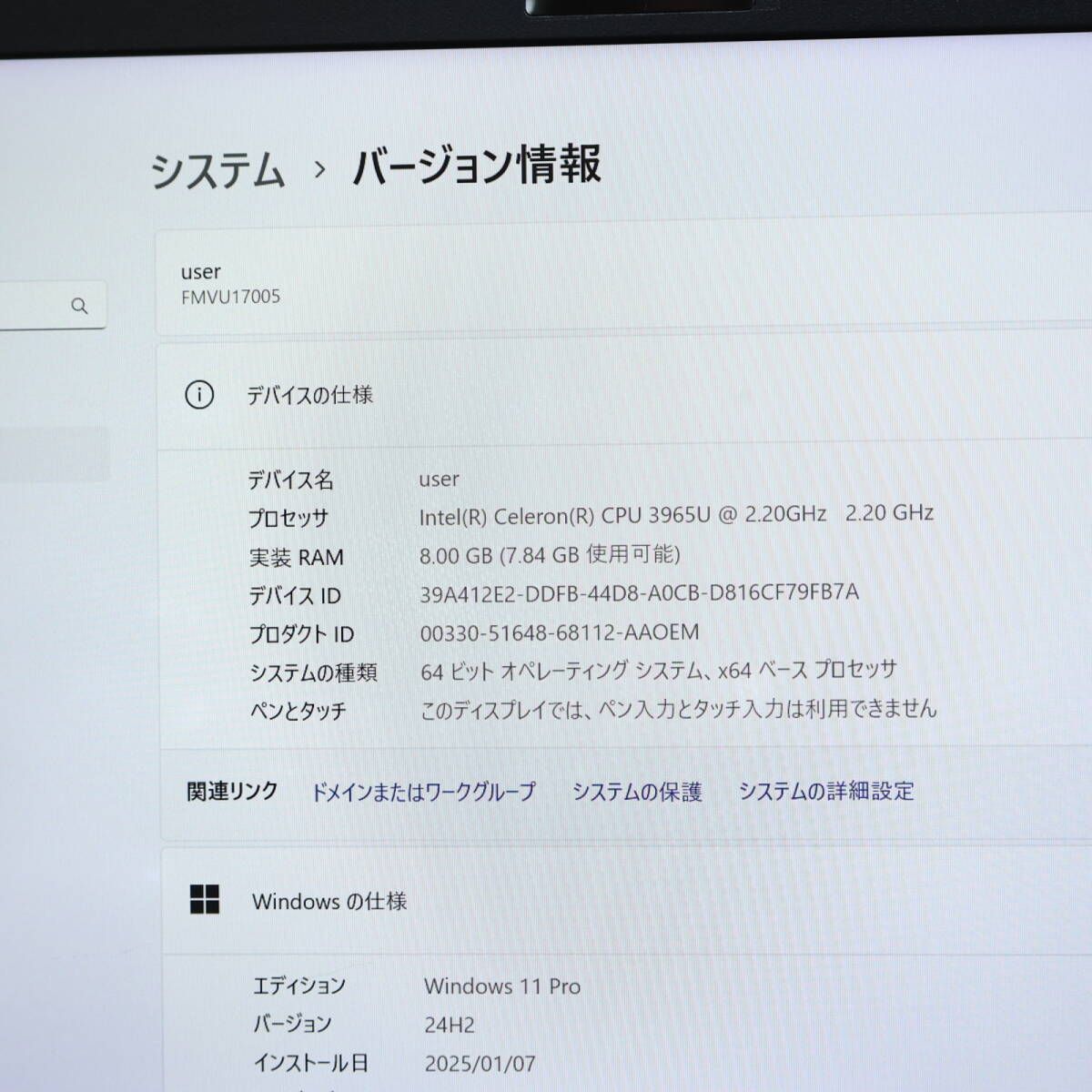Select the system type value 64 ビット
Viewport: 1092px width, 1092px height.
(659, 671)
